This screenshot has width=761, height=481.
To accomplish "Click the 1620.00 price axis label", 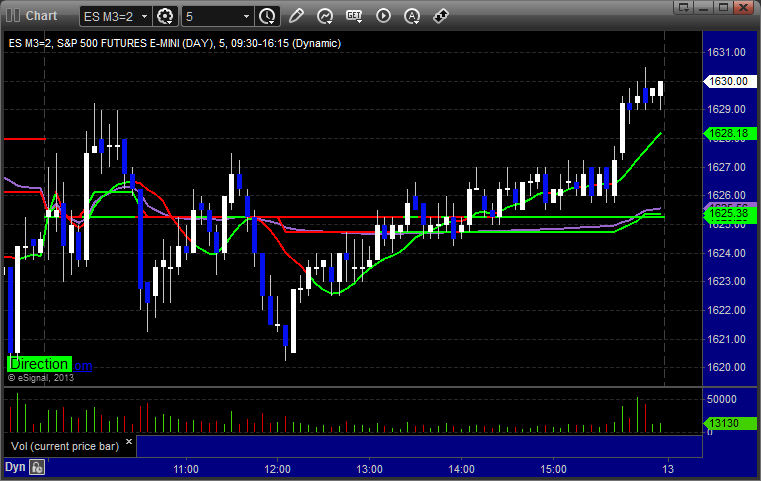I will 727,367.
